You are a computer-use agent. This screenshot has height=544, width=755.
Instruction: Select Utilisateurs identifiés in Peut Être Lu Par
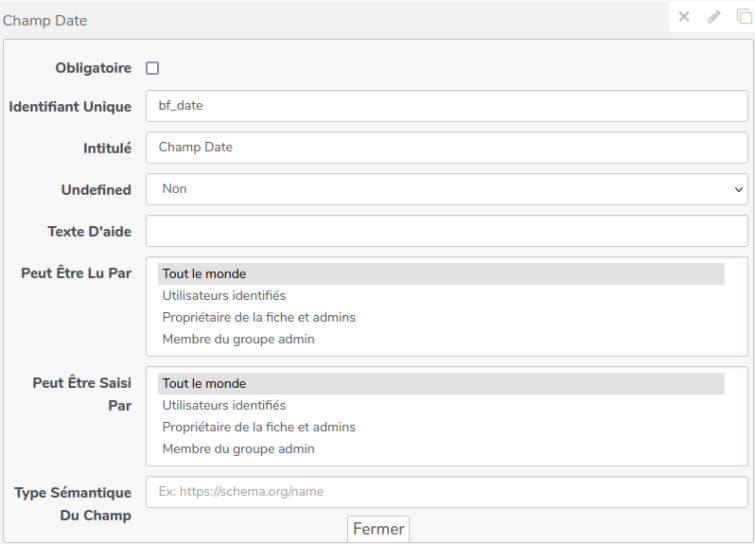(x=441, y=296)
